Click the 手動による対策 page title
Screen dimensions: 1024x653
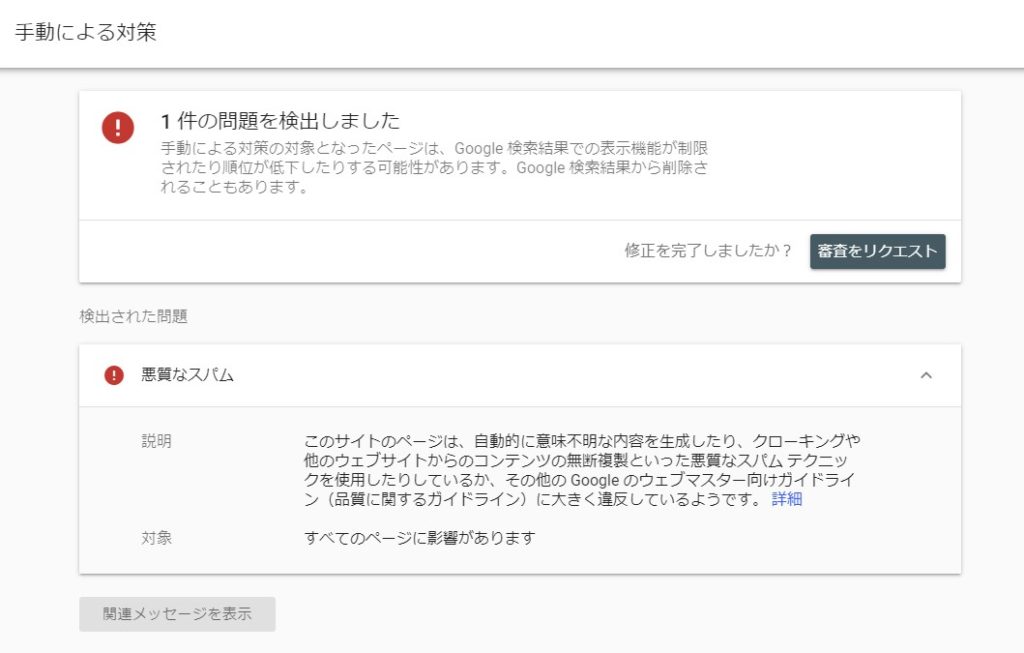pos(86,32)
